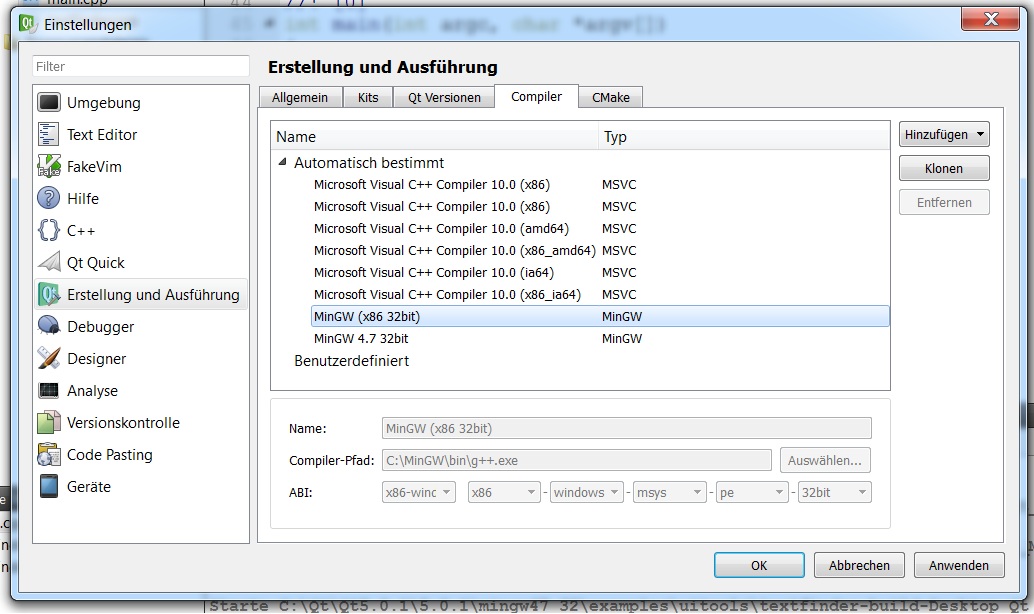The height and width of the screenshot is (614, 1034).
Task: Select the Versionskontrolle document icon
Action: (x=49, y=422)
